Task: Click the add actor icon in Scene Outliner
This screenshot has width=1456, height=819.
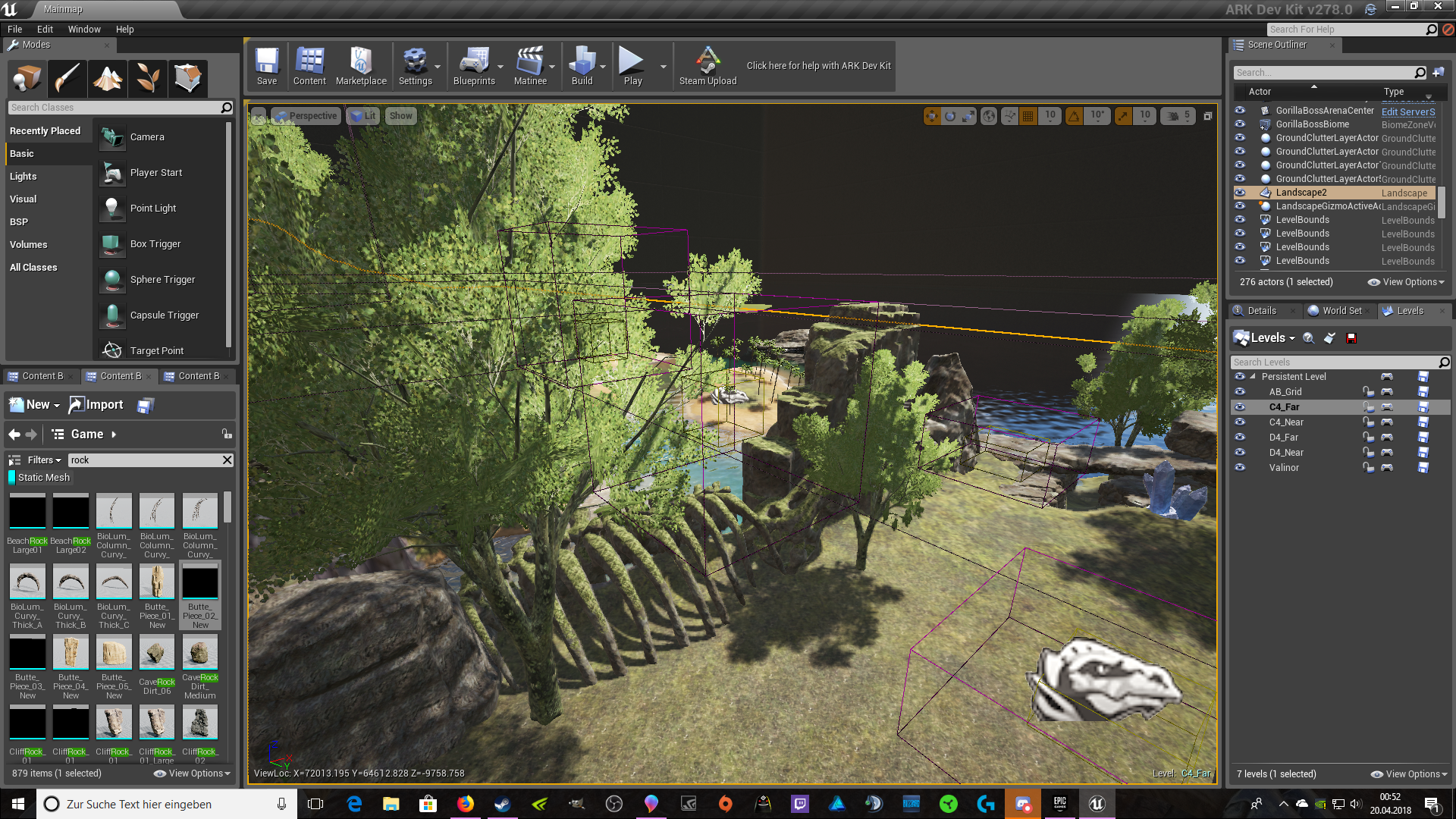Action: pos(1438,73)
